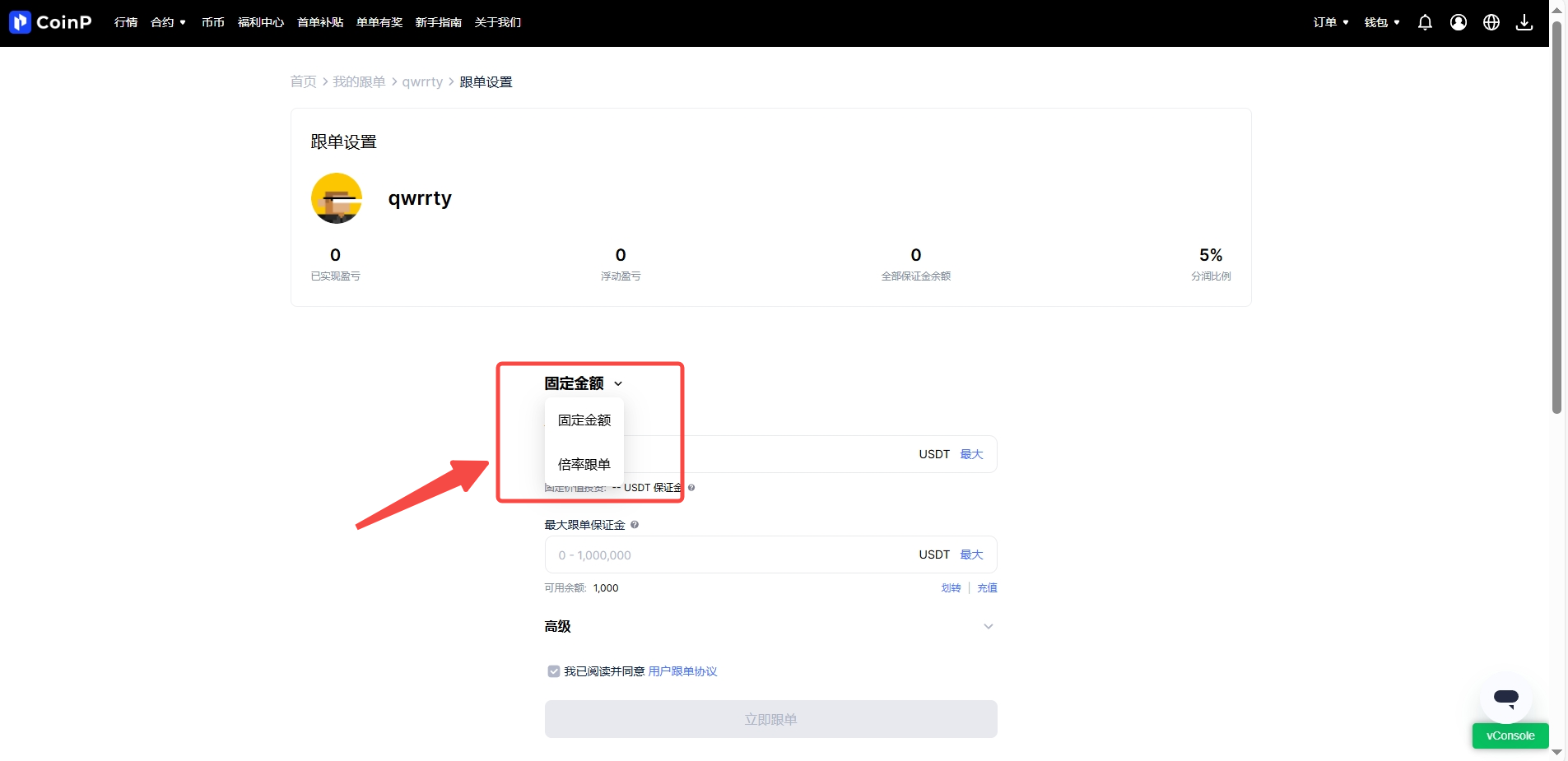This screenshot has width=1568, height=761.
Task: Open the 福利中心 nav item
Action: tap(260, 22)
